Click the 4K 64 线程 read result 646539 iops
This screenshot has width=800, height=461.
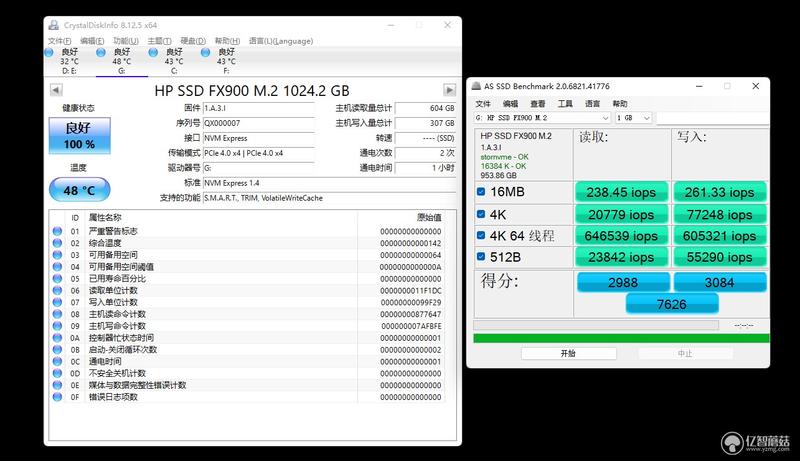click(621, 236)
